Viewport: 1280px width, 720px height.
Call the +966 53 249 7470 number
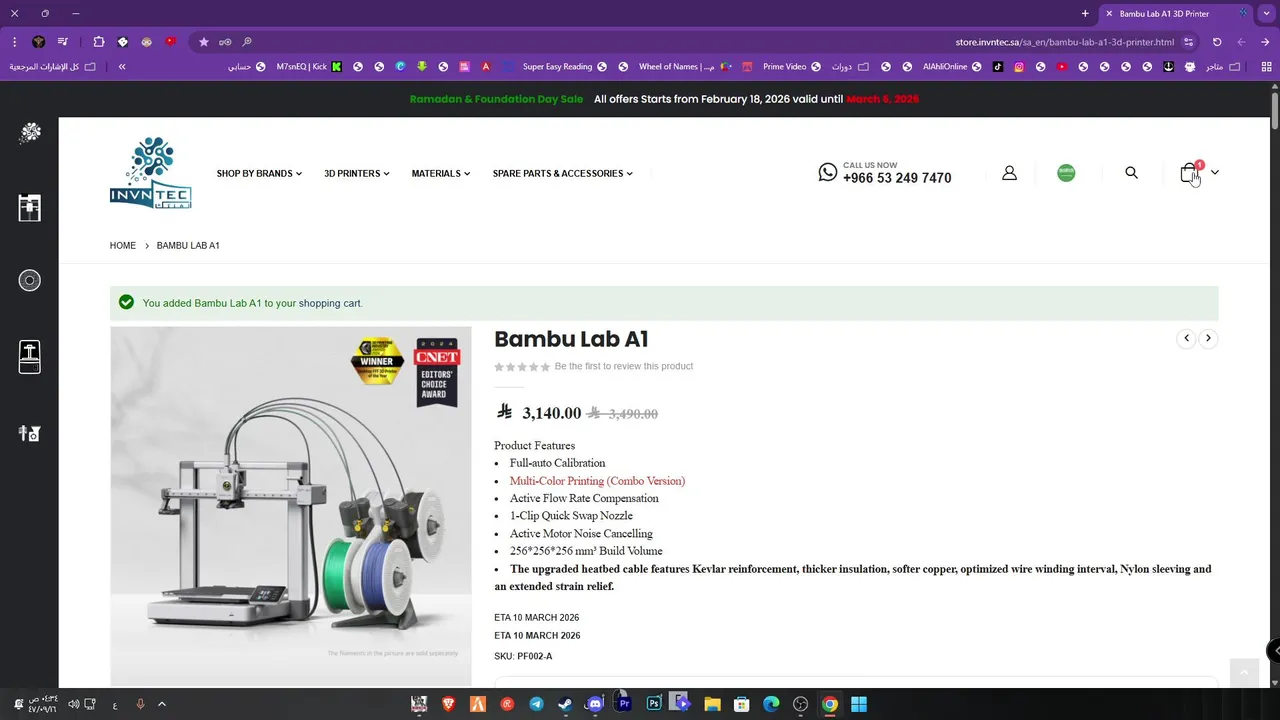tap(897, 178)
